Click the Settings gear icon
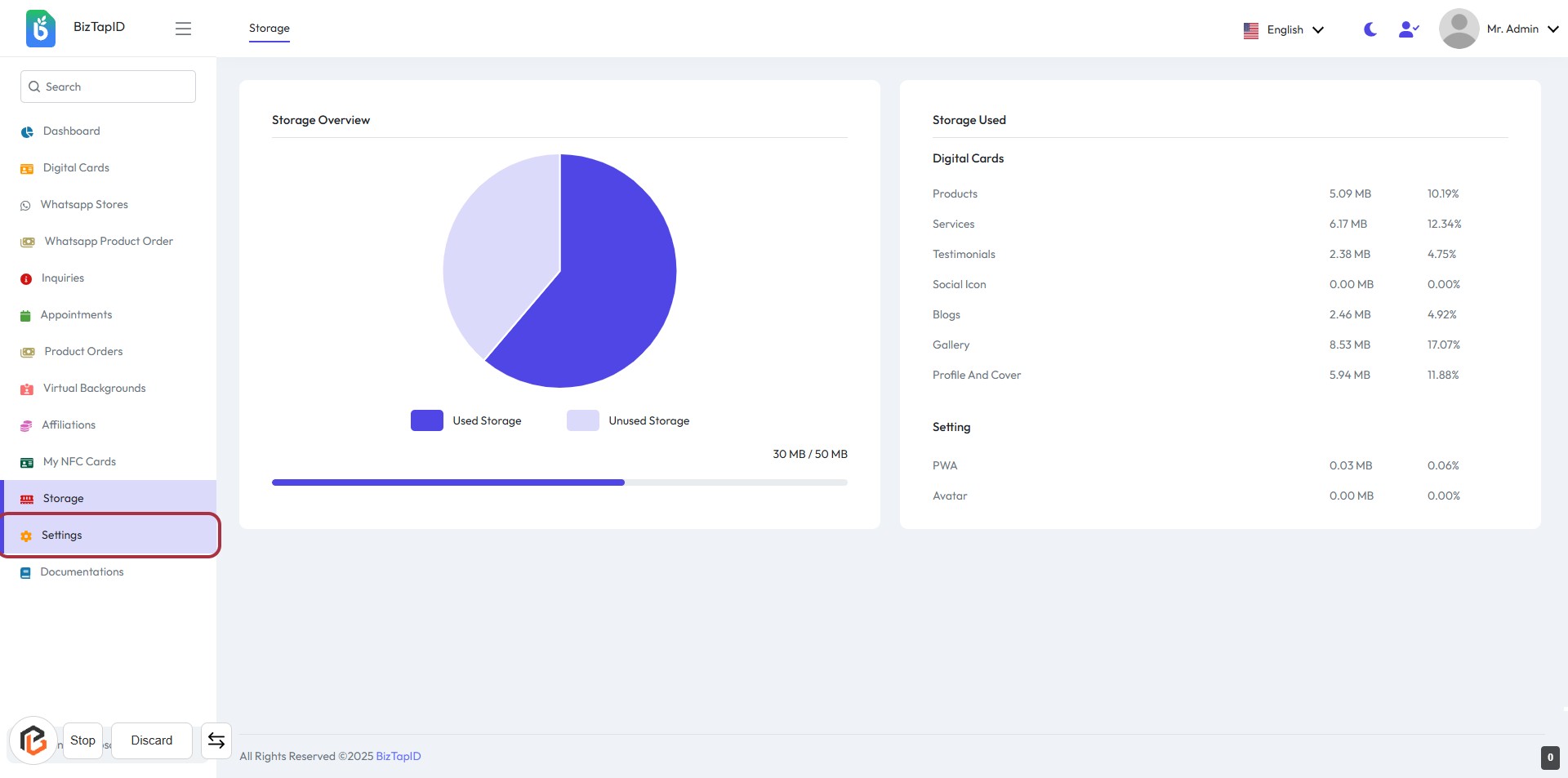The height and width of the screenshot is (778, 1568). point(26,536)
